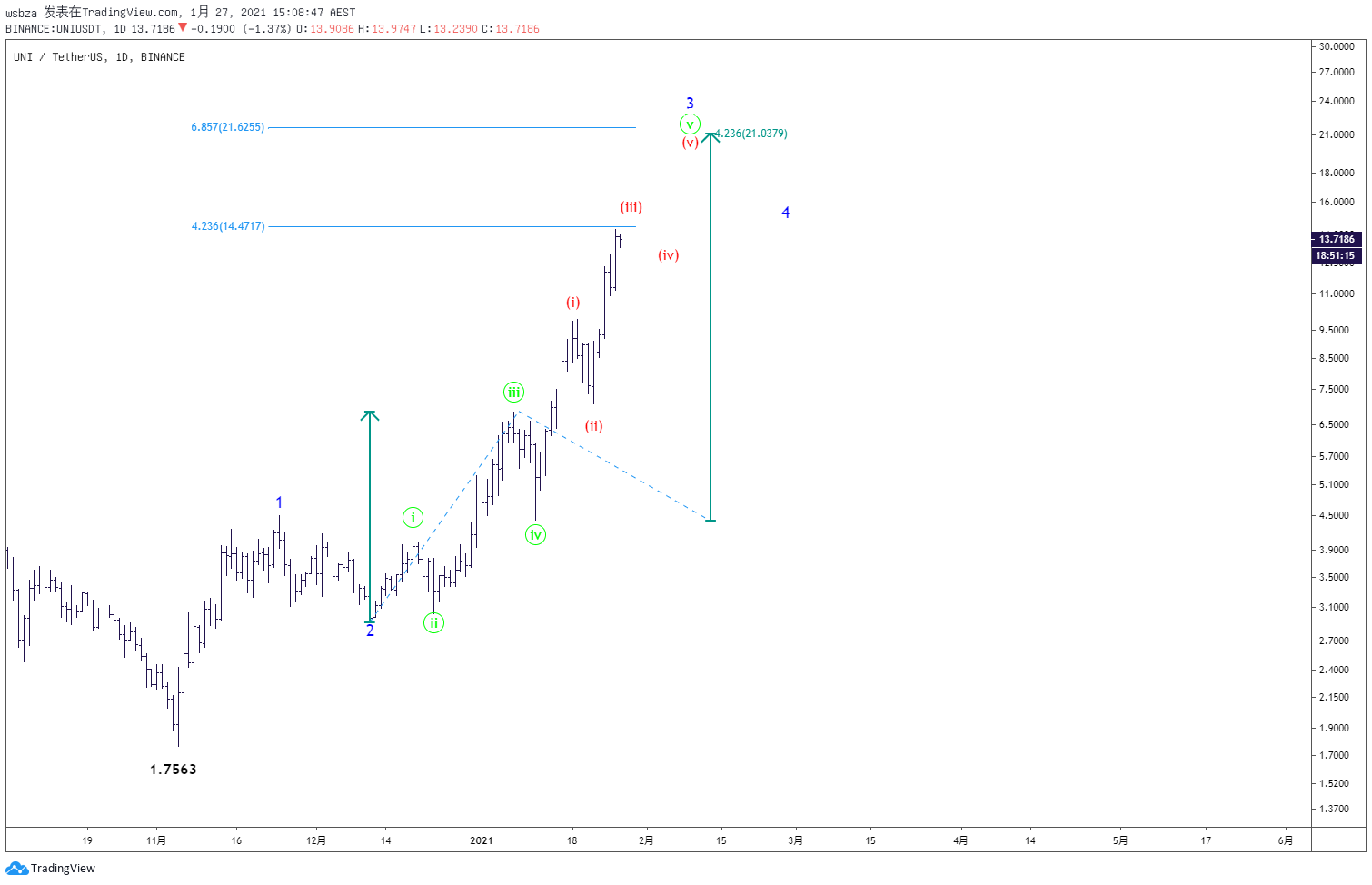The height and width of the screenshot is (885, 1372).
Task: Select the green circled v wave marker
Action: (691, 124)
